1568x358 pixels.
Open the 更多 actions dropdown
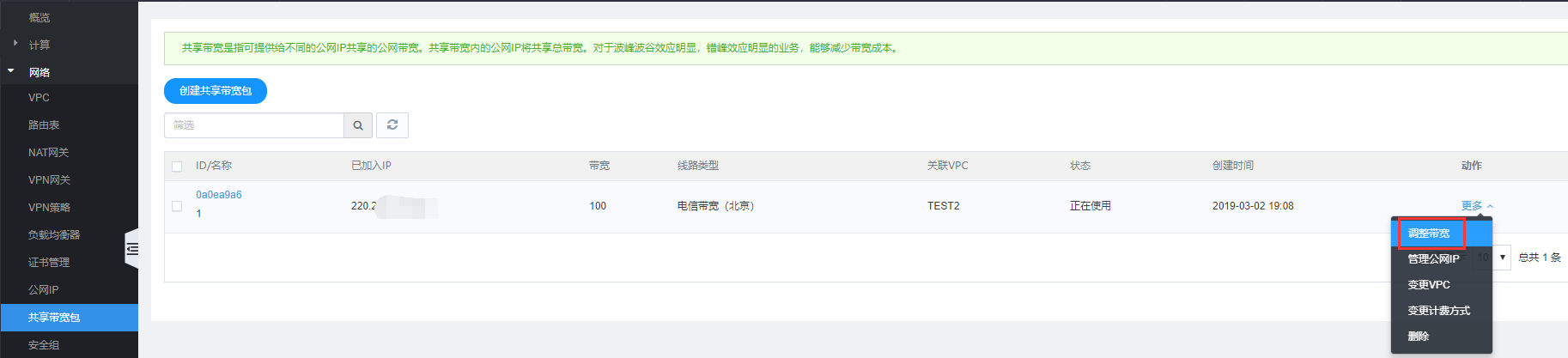[x=1477, y=206]
